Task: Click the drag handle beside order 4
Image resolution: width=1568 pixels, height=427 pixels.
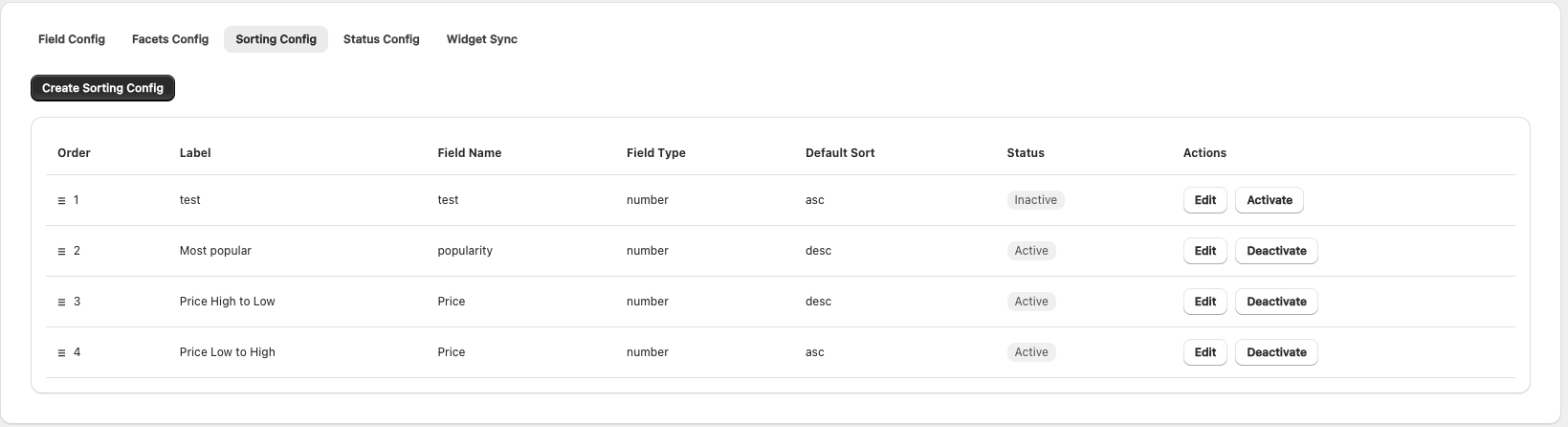Action: (61, 353)
